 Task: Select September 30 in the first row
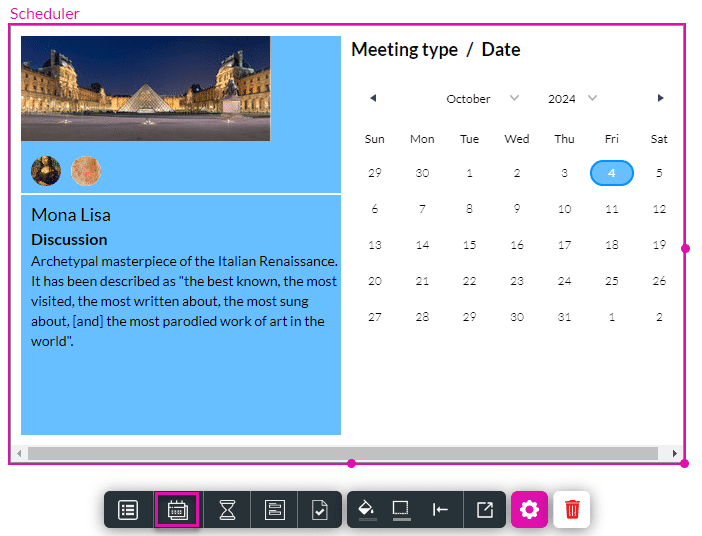coord(422,173)
